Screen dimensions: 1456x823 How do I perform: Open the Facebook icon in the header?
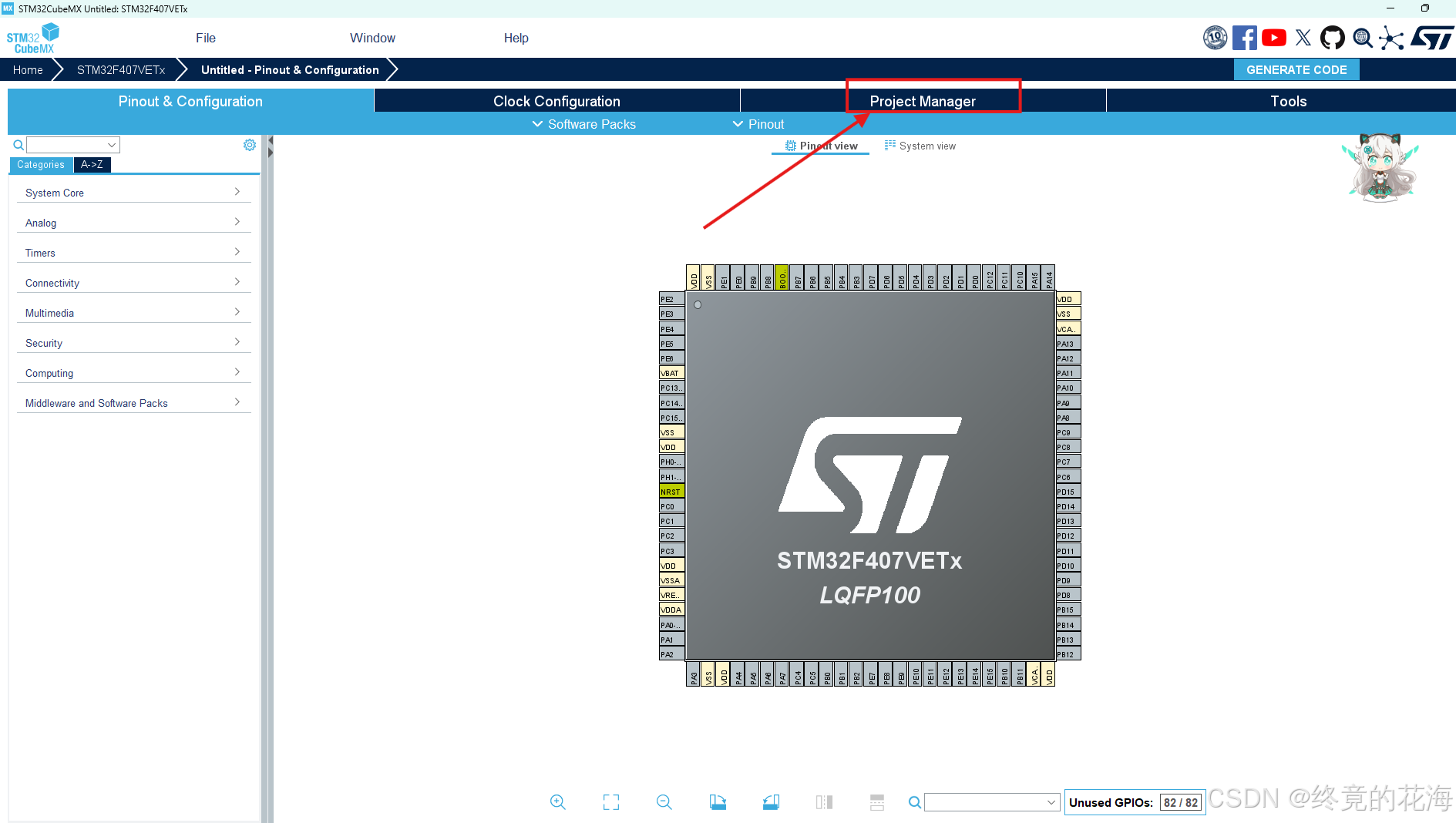coord(1244,38)
